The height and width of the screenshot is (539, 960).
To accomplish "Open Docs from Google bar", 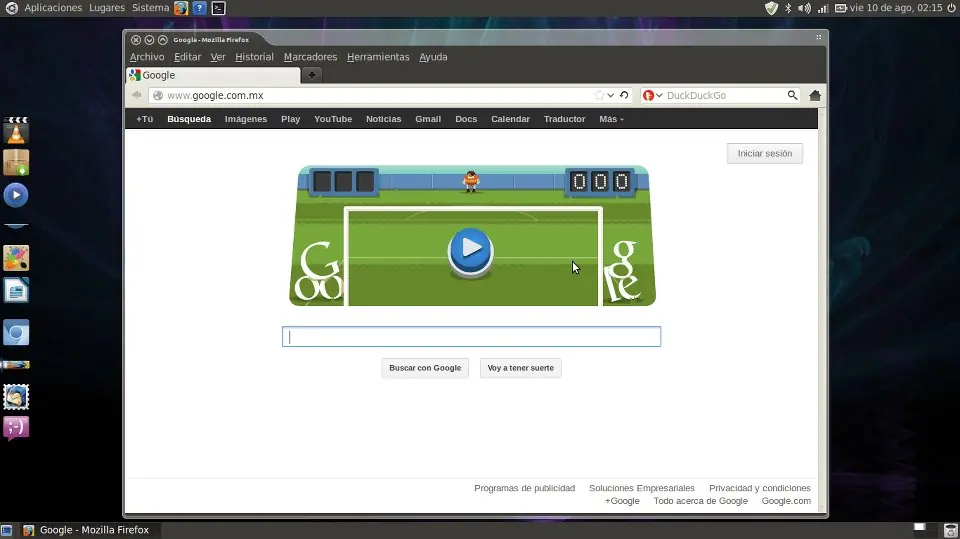I will (466, 119).
